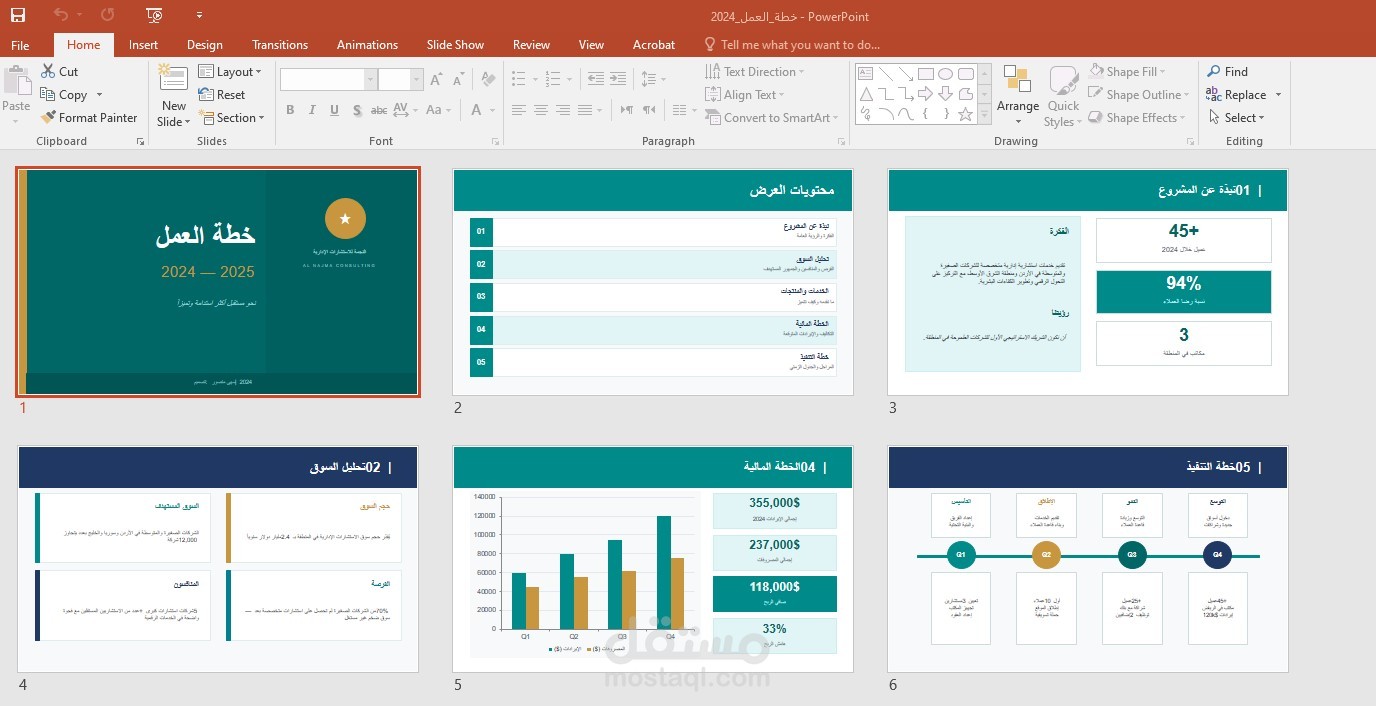Screen dimensions: 1376x706
Task: Click the Undo arrow
Action: (61, 15)
